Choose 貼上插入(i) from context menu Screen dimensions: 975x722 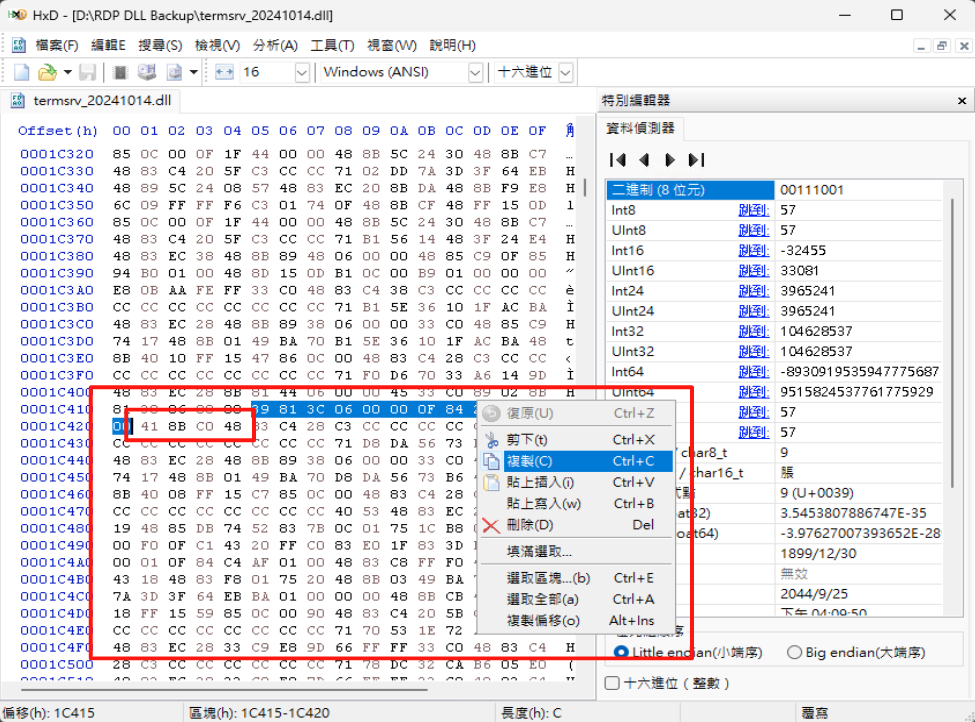tap(576, 483)
